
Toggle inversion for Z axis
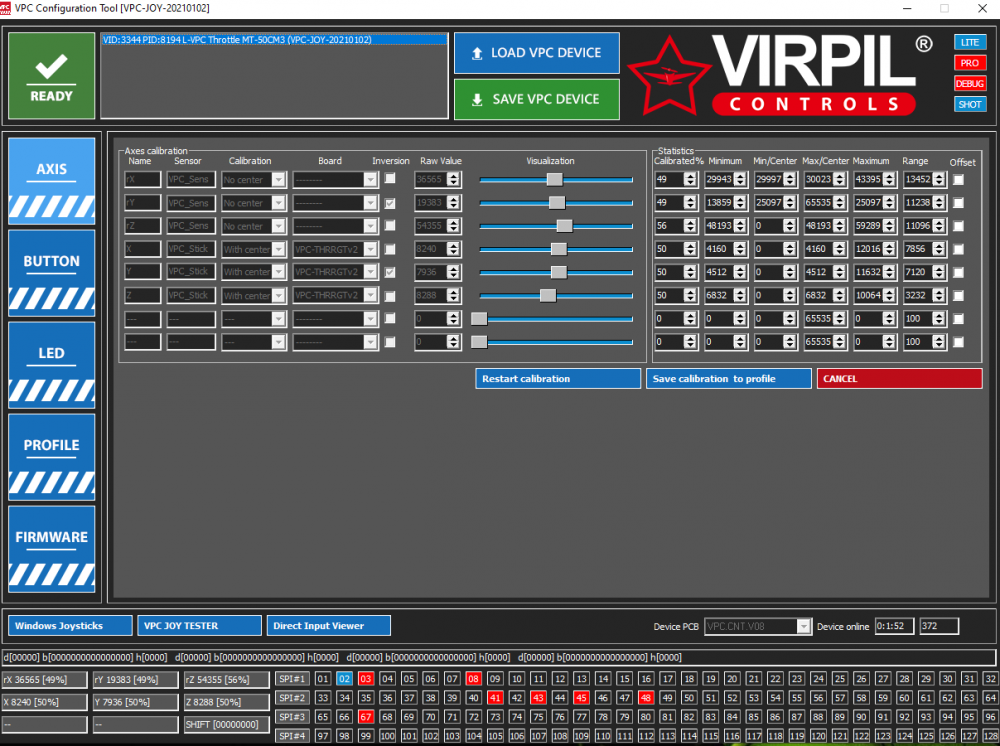[390, 296]
